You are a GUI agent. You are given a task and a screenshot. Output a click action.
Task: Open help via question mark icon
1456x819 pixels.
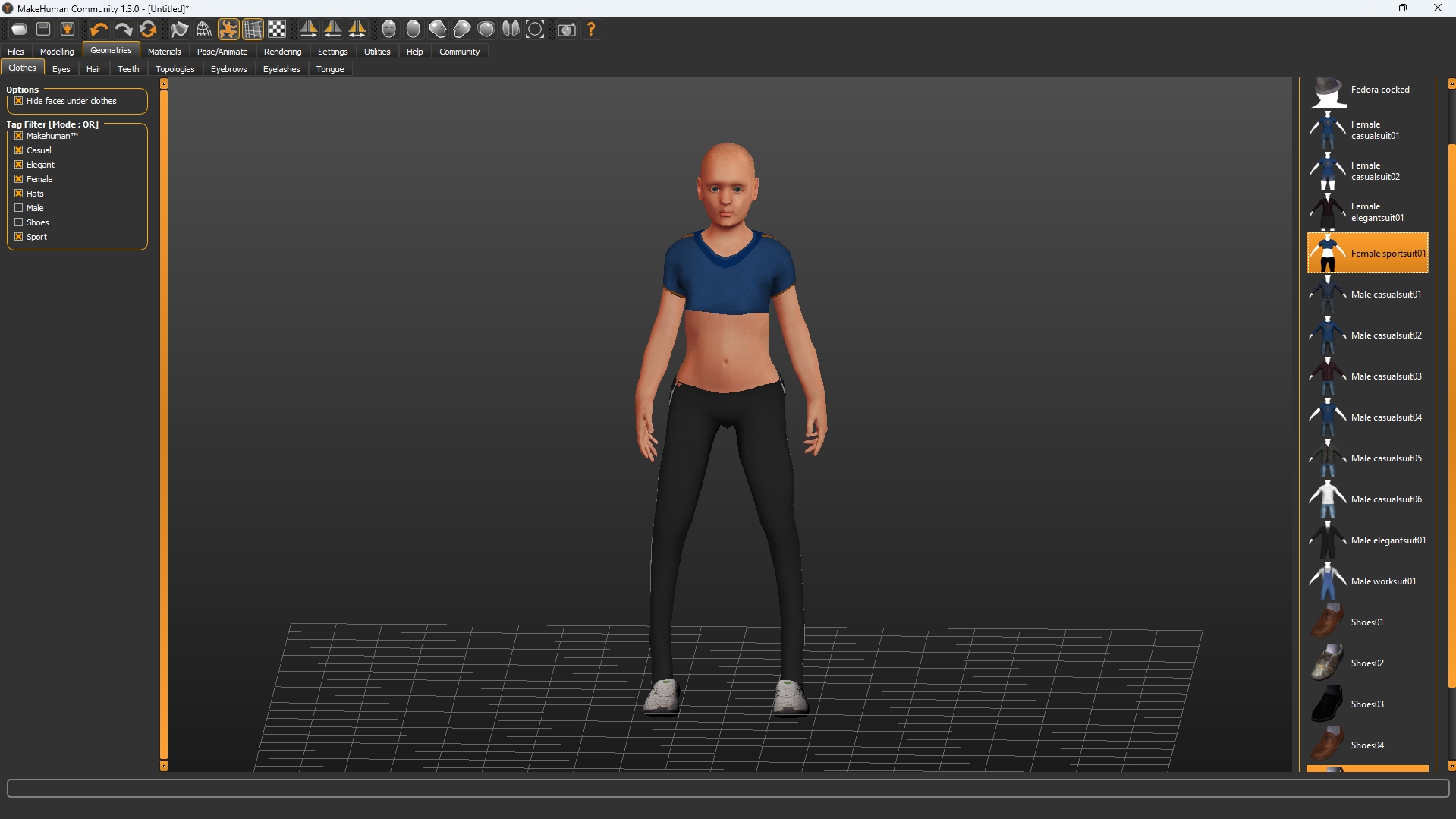tap(591, 30)
